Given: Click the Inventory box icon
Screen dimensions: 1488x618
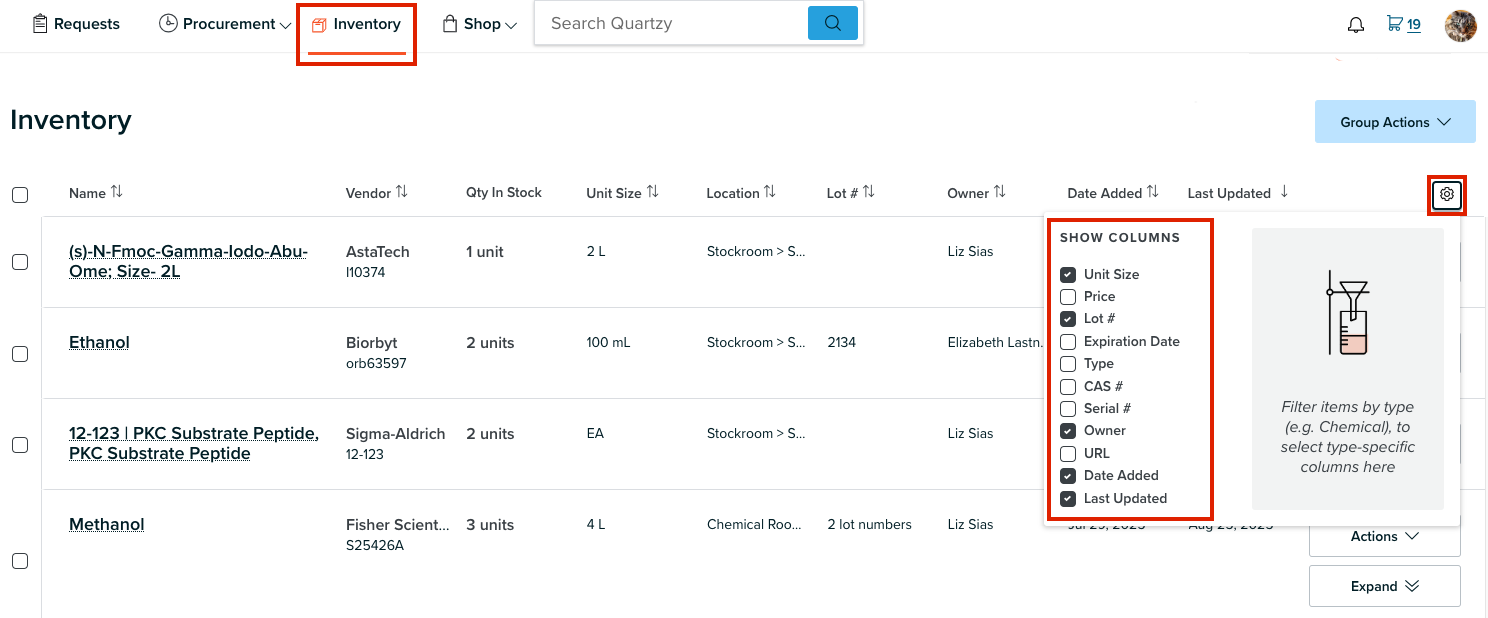Looking at the screenshot, I should pos(319,24).
